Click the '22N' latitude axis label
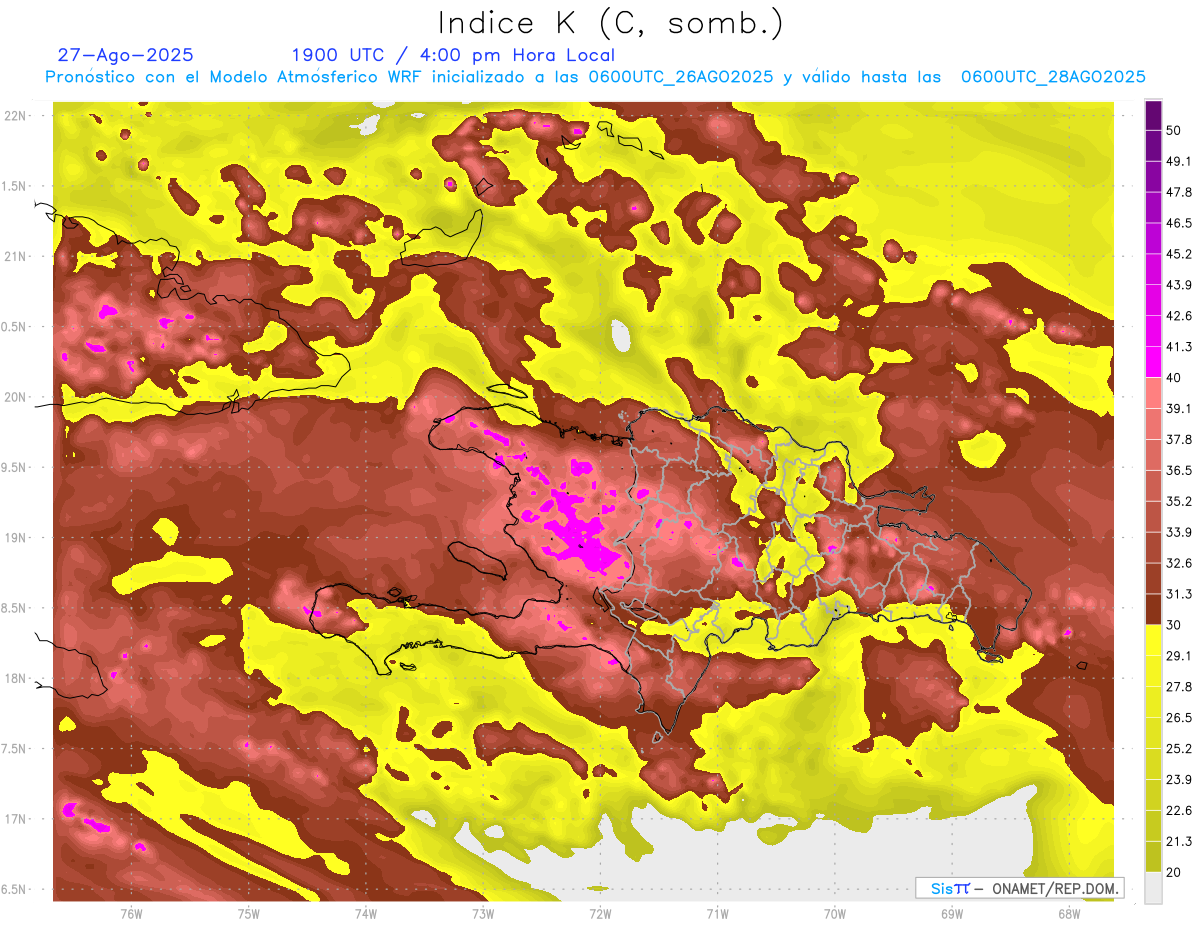Screen dimensions: 1200x927 [x=16, y=116]
